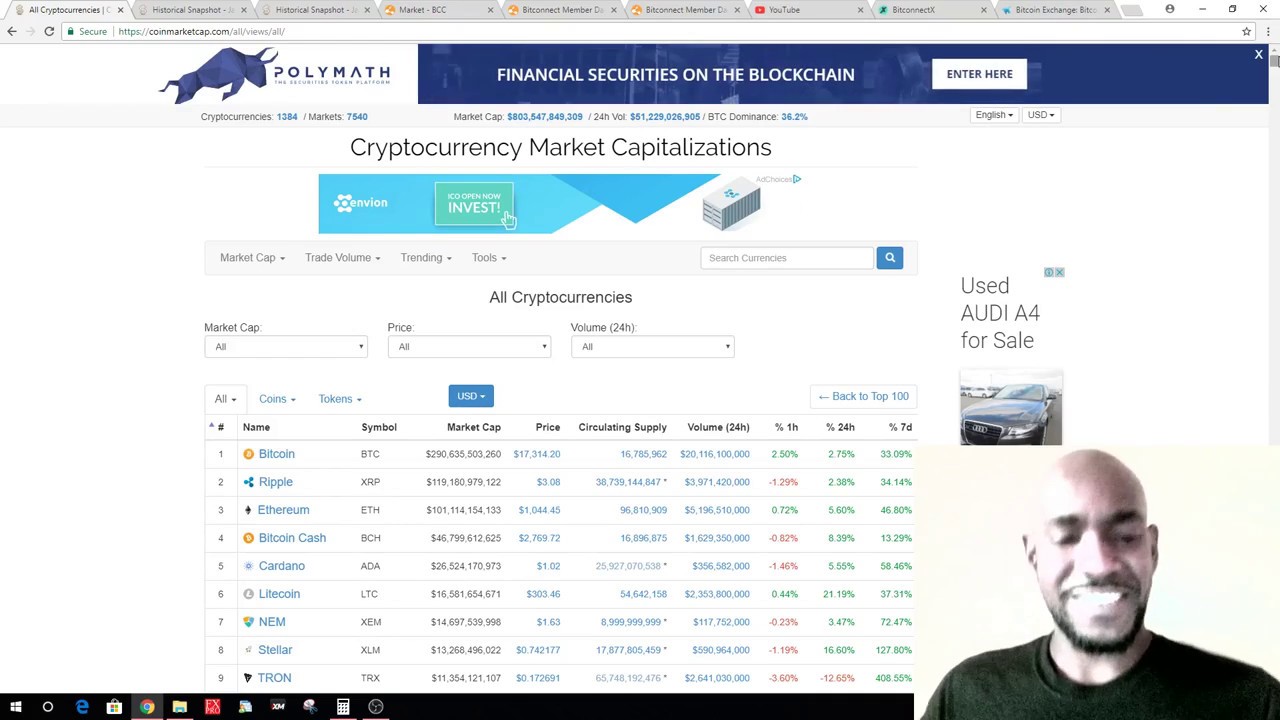Click the Ripple coin logo icon
Viewport: 1280px width, 720px height.
pyautogui.click(x=248, y=482)
